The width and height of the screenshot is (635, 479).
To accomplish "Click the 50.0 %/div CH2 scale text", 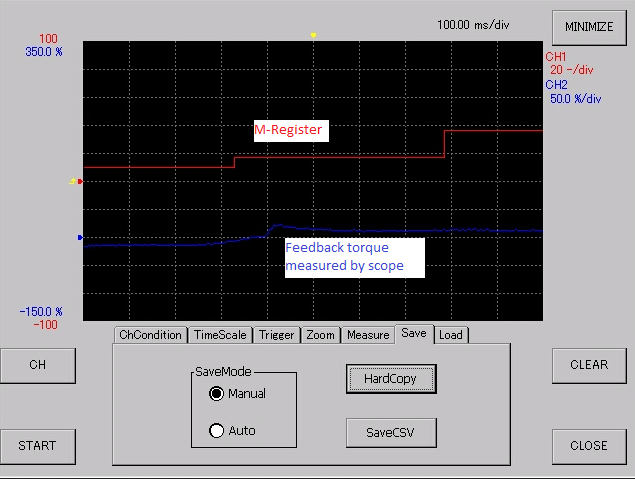I will pyautogui.click(x=575, y=99).
